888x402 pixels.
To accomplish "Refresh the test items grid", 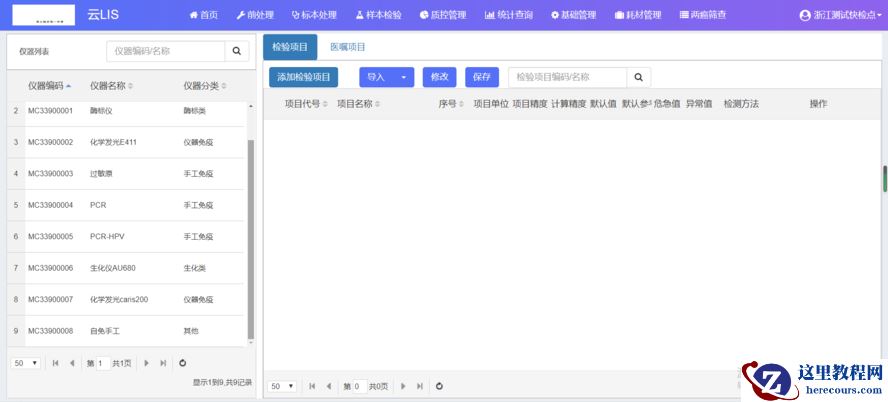I will coord(439,386).
